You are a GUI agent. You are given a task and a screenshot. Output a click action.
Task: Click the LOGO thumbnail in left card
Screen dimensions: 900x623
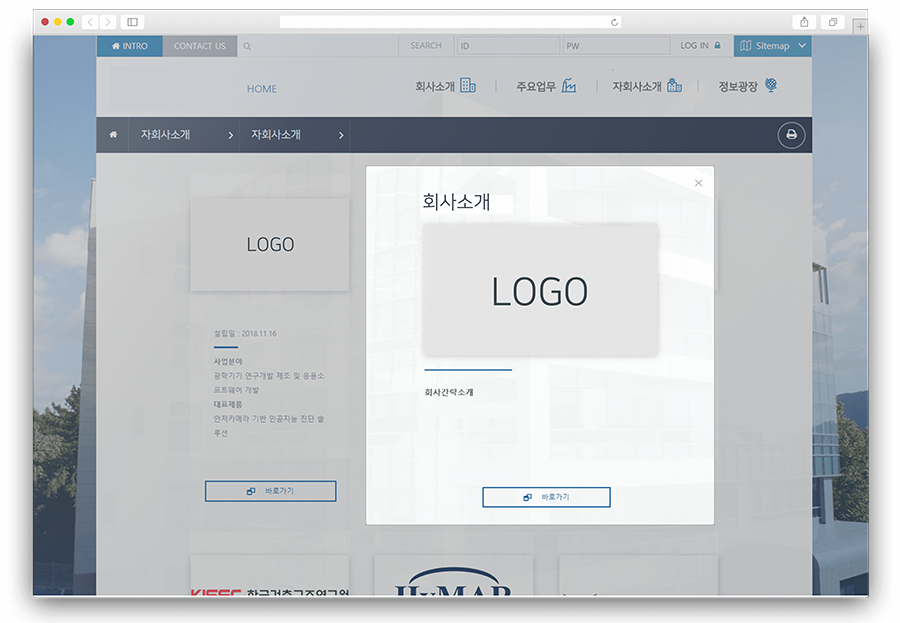point(270,245)
